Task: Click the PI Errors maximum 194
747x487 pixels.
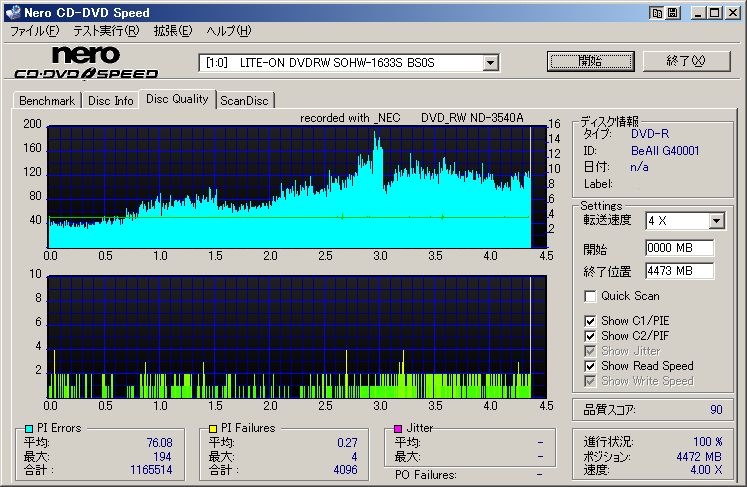Action: (162, 457)
